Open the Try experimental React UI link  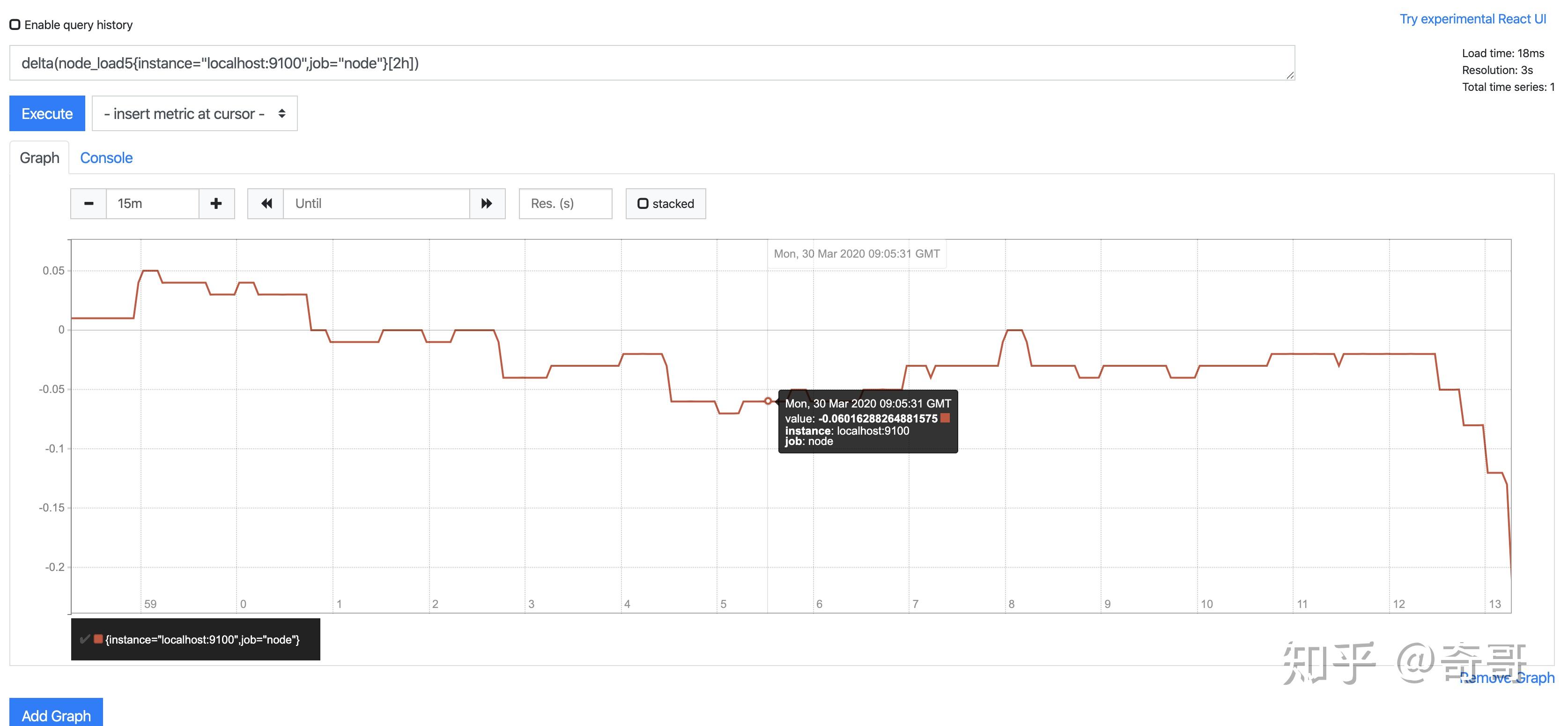coord(1472,19)
